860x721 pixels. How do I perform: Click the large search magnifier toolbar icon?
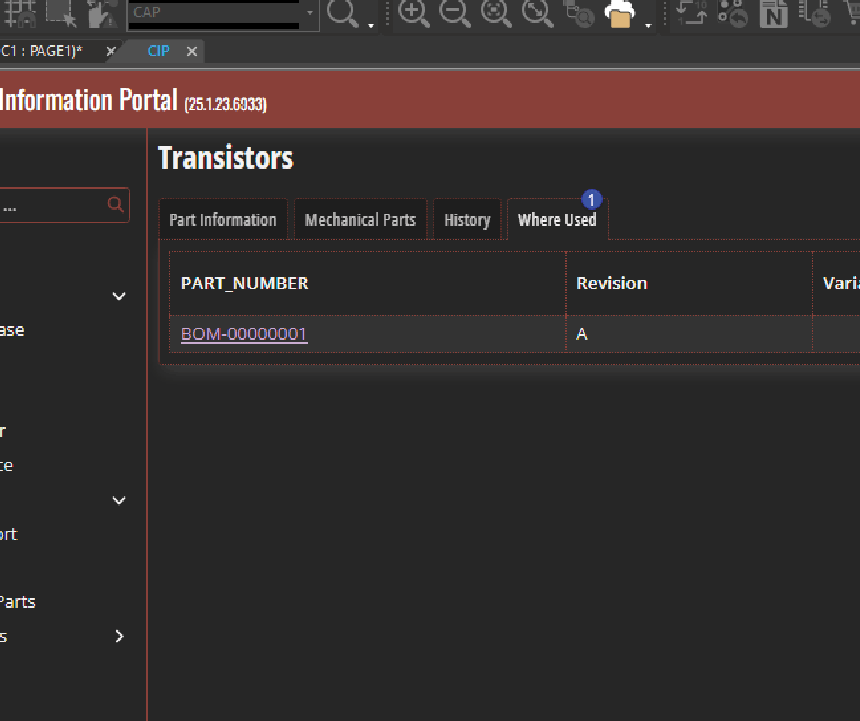(x=343, y=14)
